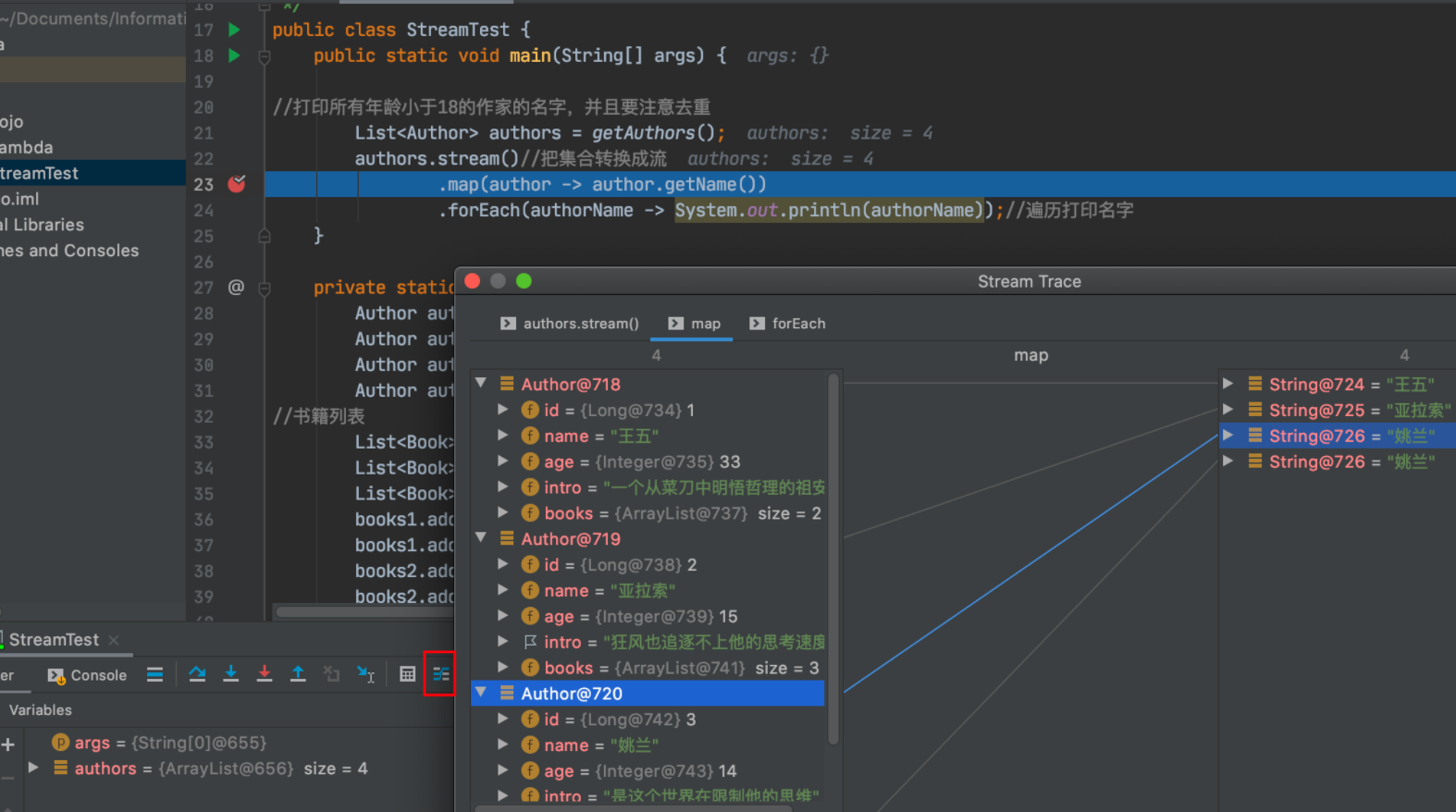
Task: Click list icon beside authors variable
Action: coord(61,768)
